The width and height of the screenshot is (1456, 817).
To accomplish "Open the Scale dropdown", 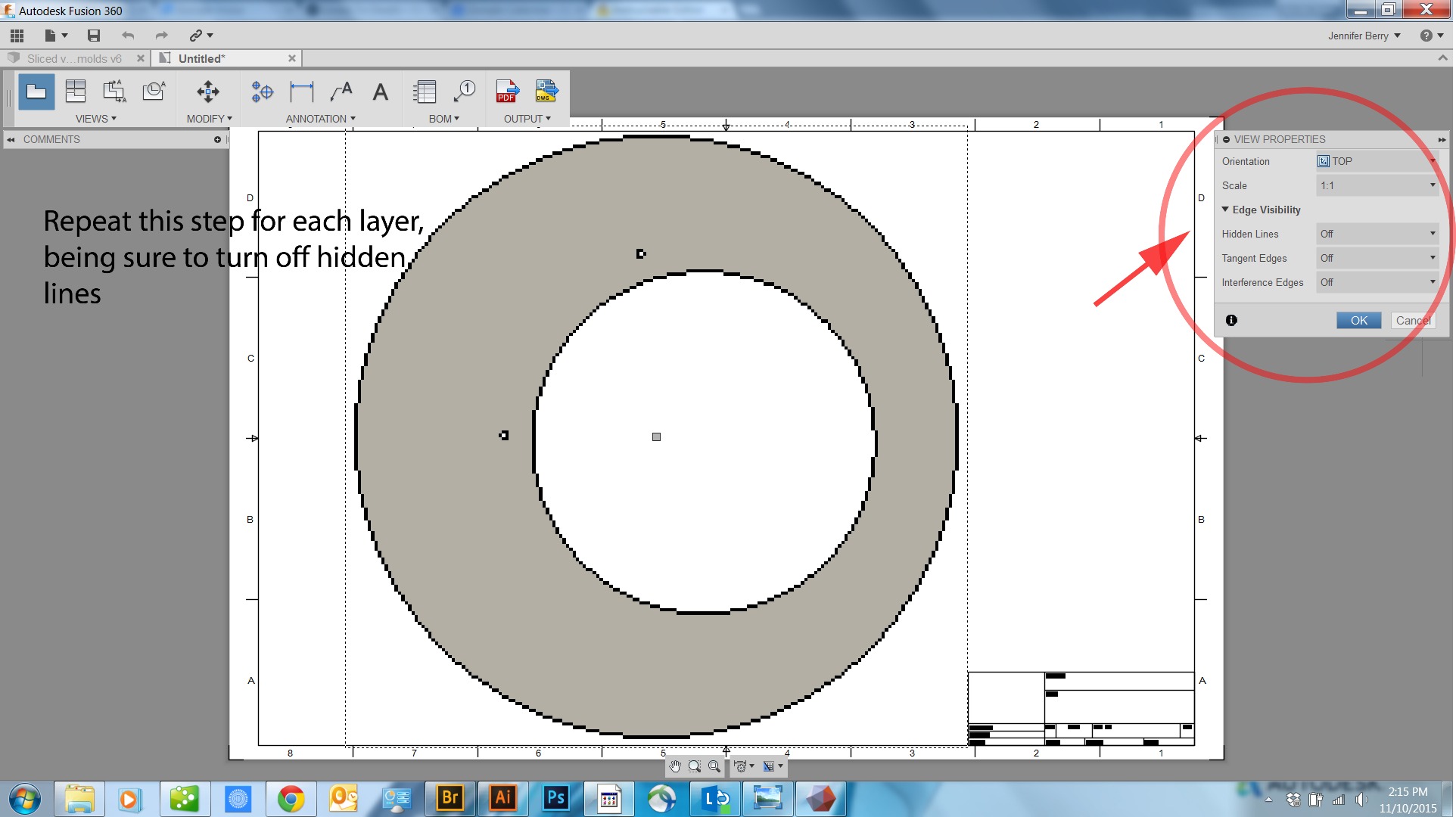I will pos(1377,185).
